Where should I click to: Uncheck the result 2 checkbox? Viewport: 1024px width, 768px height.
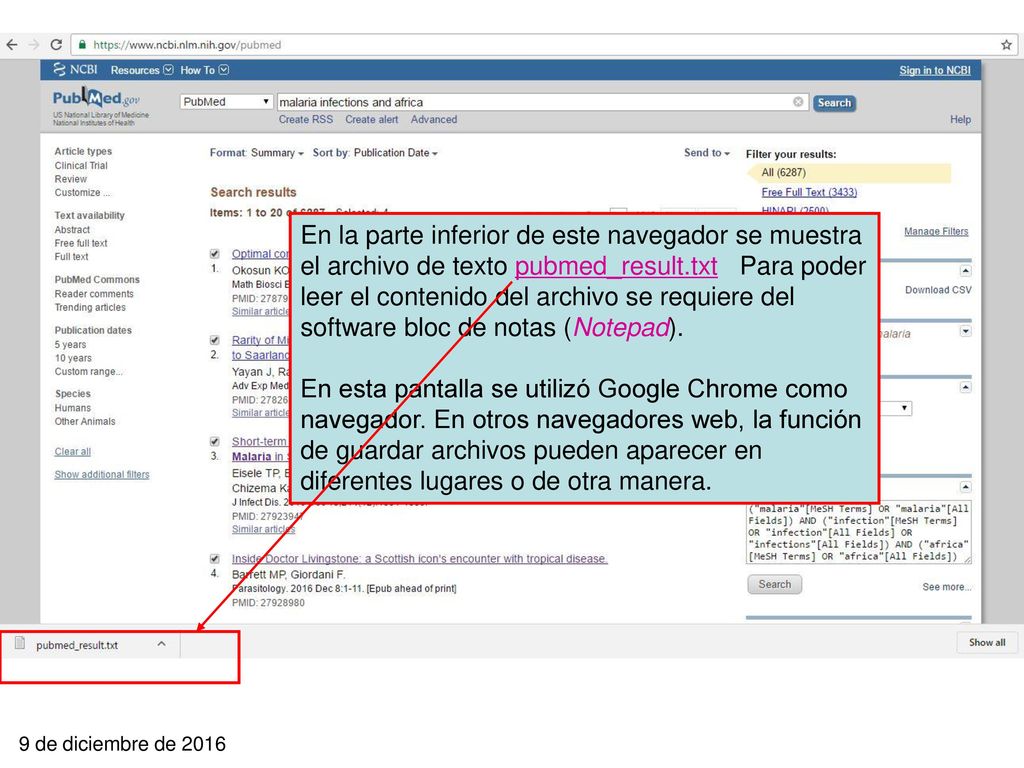click(x=214, y=340)
